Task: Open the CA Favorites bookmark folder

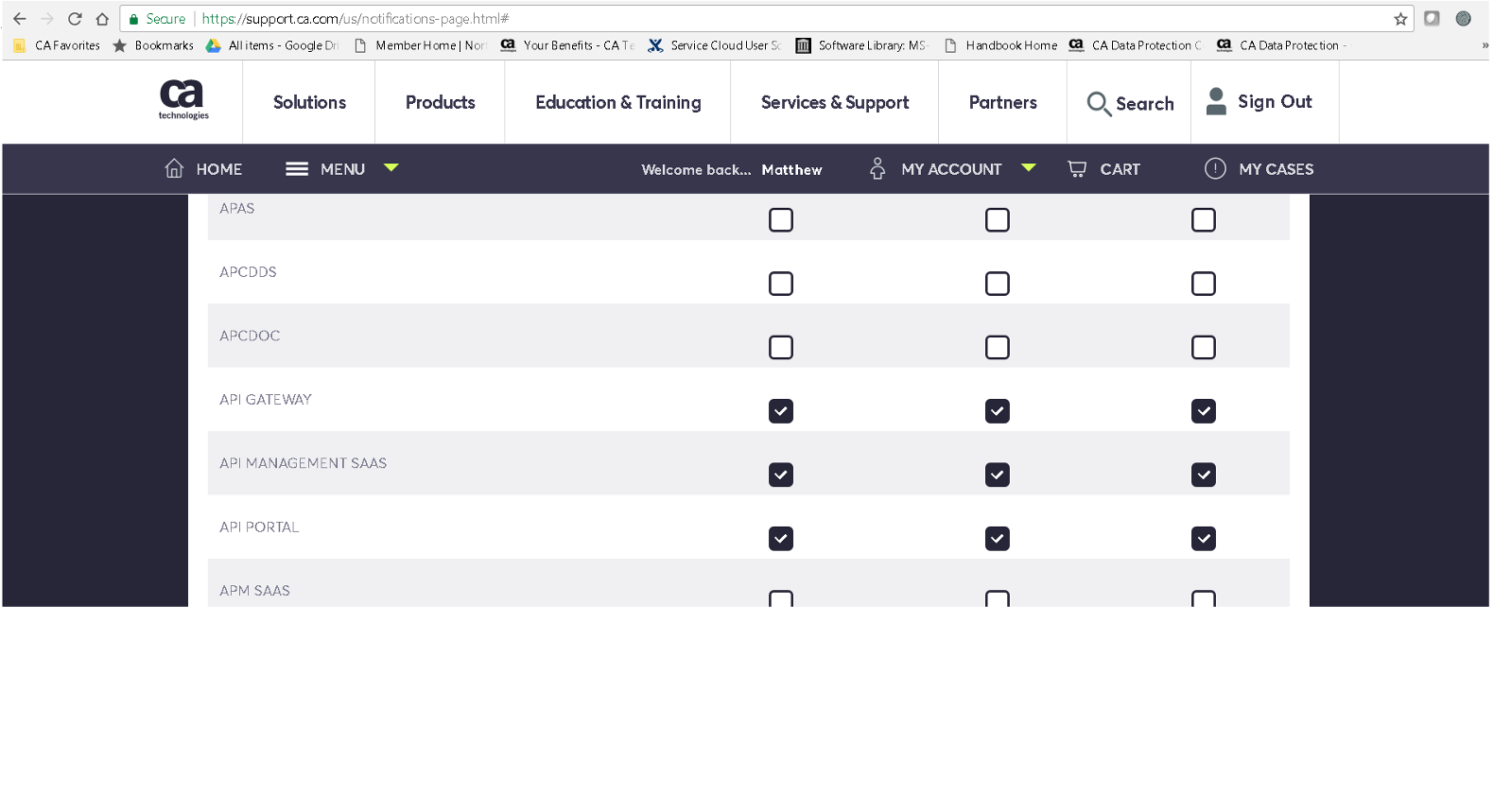Action: pos(58,45)
